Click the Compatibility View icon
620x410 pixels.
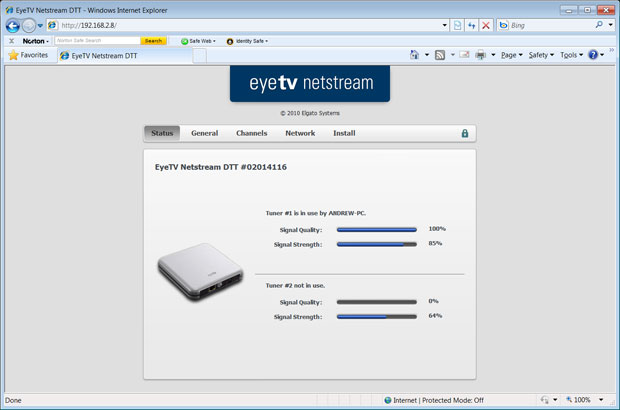[457, 25]
